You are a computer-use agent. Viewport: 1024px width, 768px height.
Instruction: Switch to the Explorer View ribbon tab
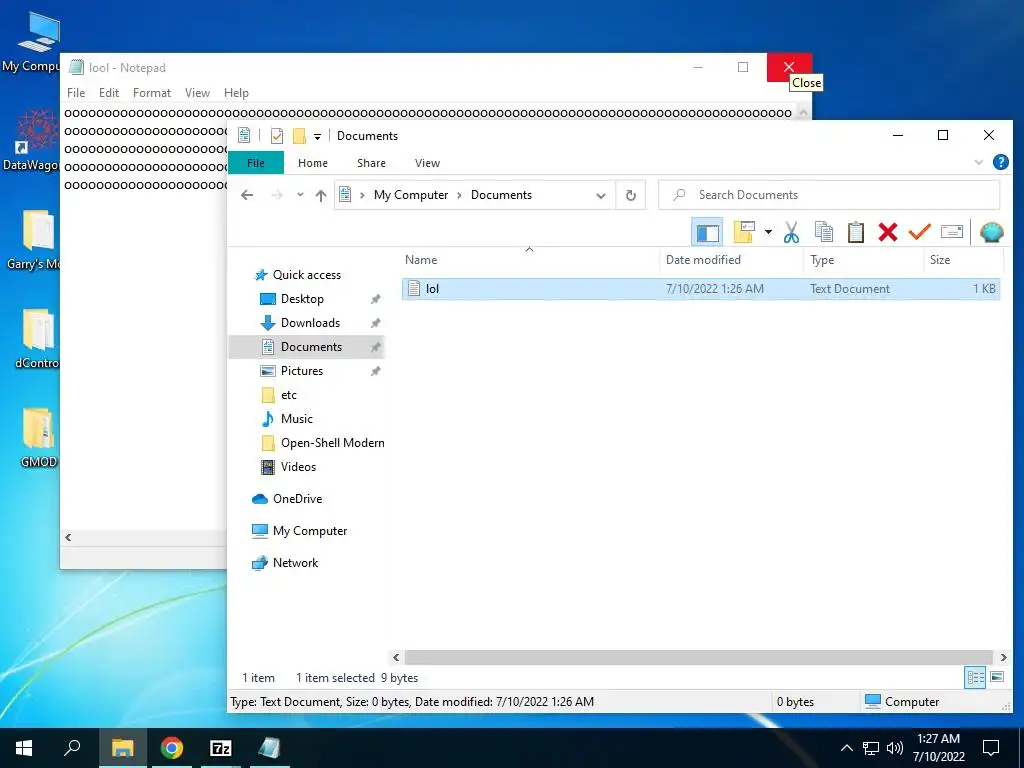pyautogui.click(x=427, y=163)
